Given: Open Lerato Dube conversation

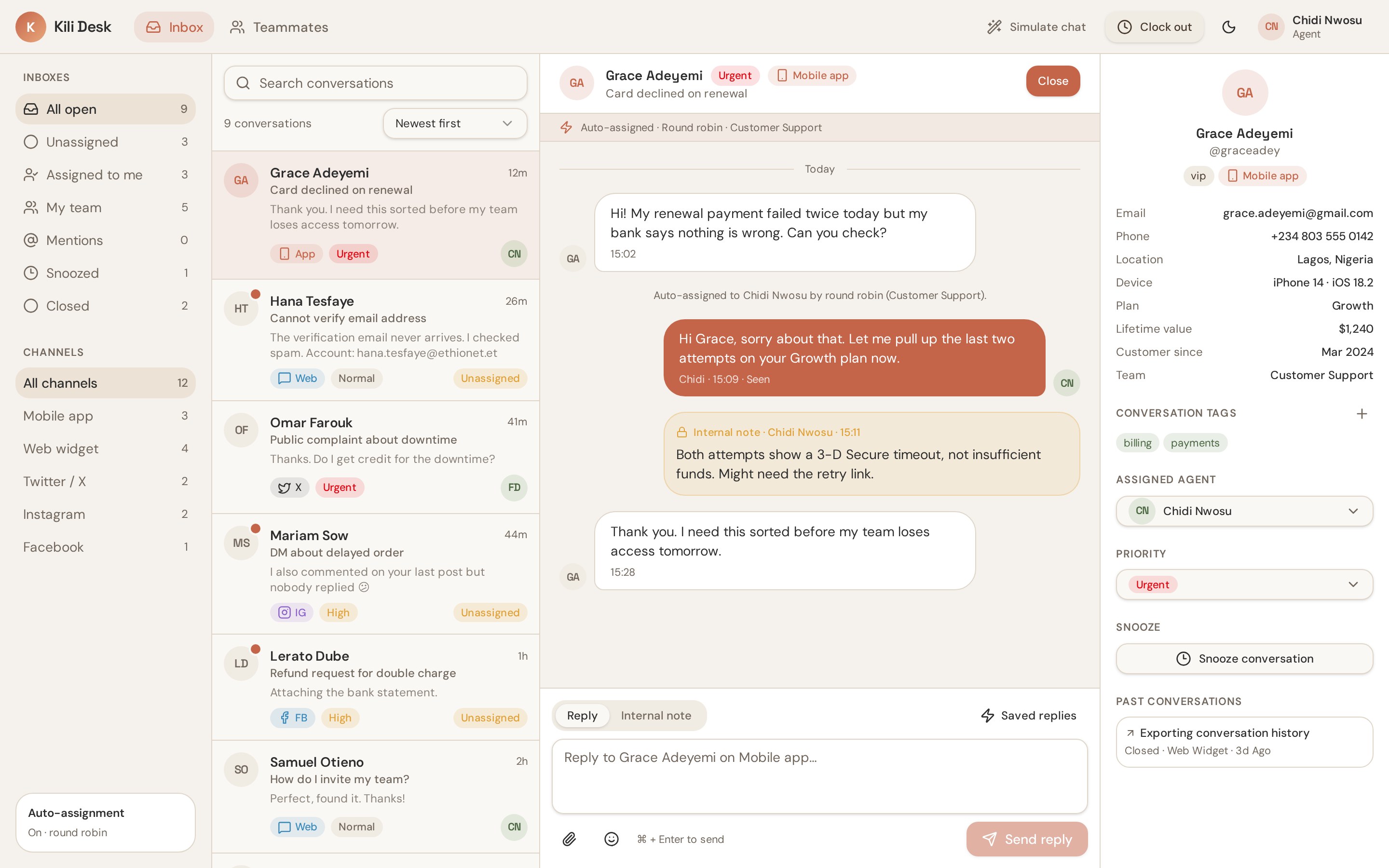Looking at the screenshot, I should point(375,687).
